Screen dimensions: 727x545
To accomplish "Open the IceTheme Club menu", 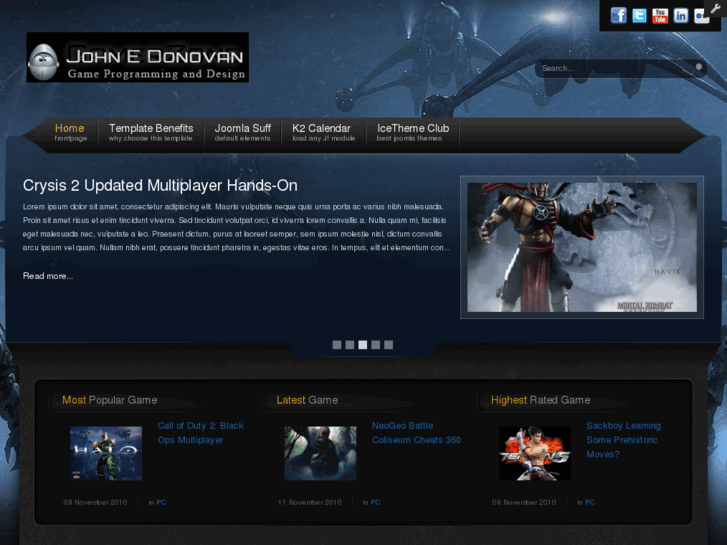I will [412, 132].
